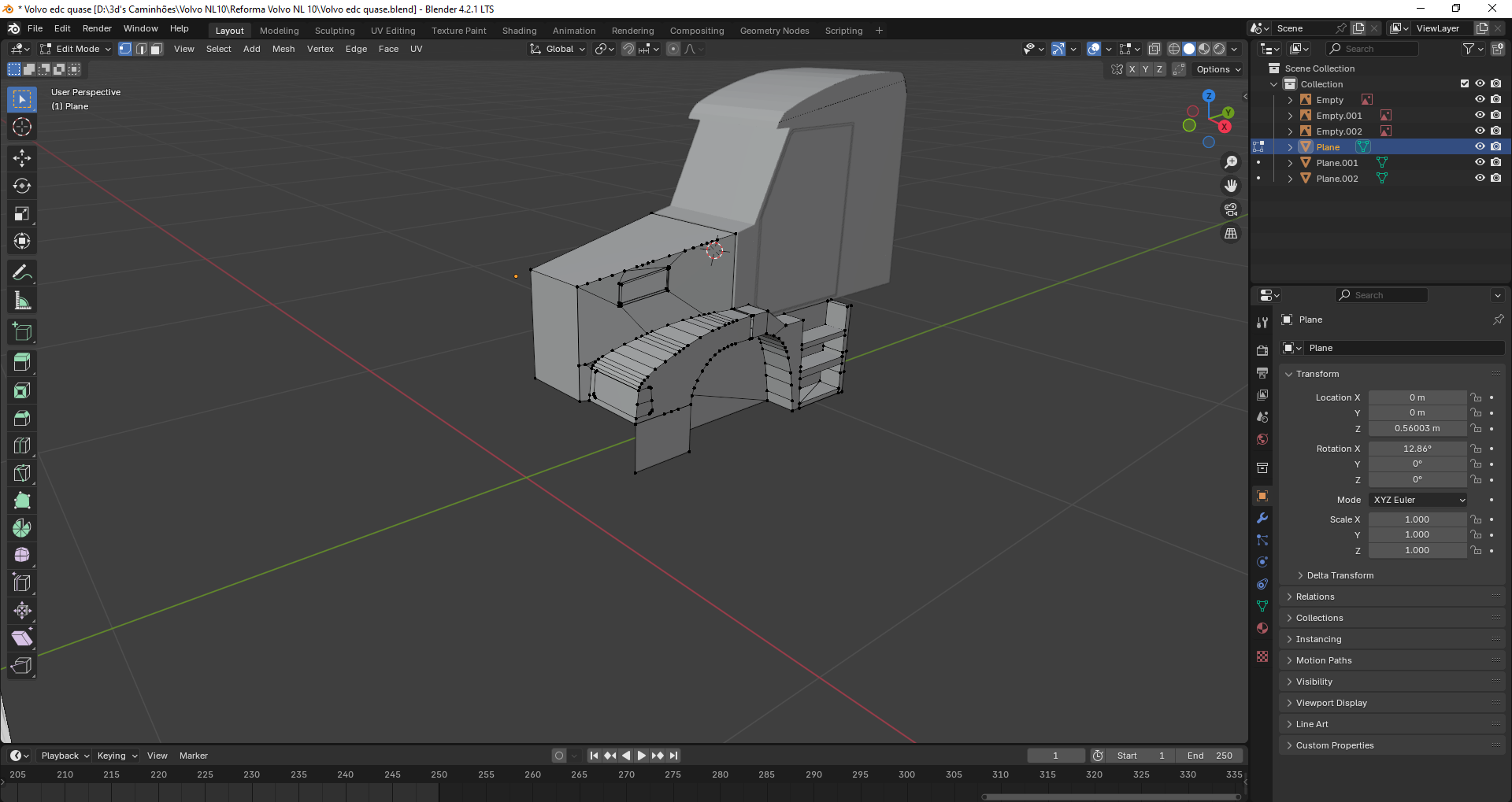Click the Options button in viewport header
Screen dimensions: 1512x802
click(1217, 69)
